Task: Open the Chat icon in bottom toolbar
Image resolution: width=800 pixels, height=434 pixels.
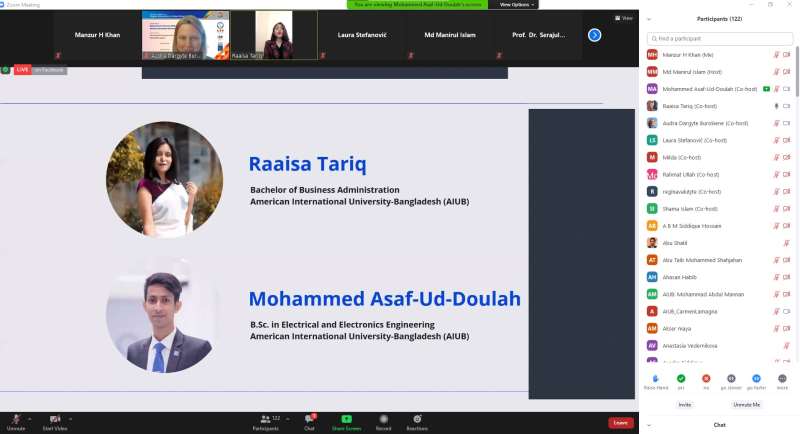Action: (x=309, y=419)
